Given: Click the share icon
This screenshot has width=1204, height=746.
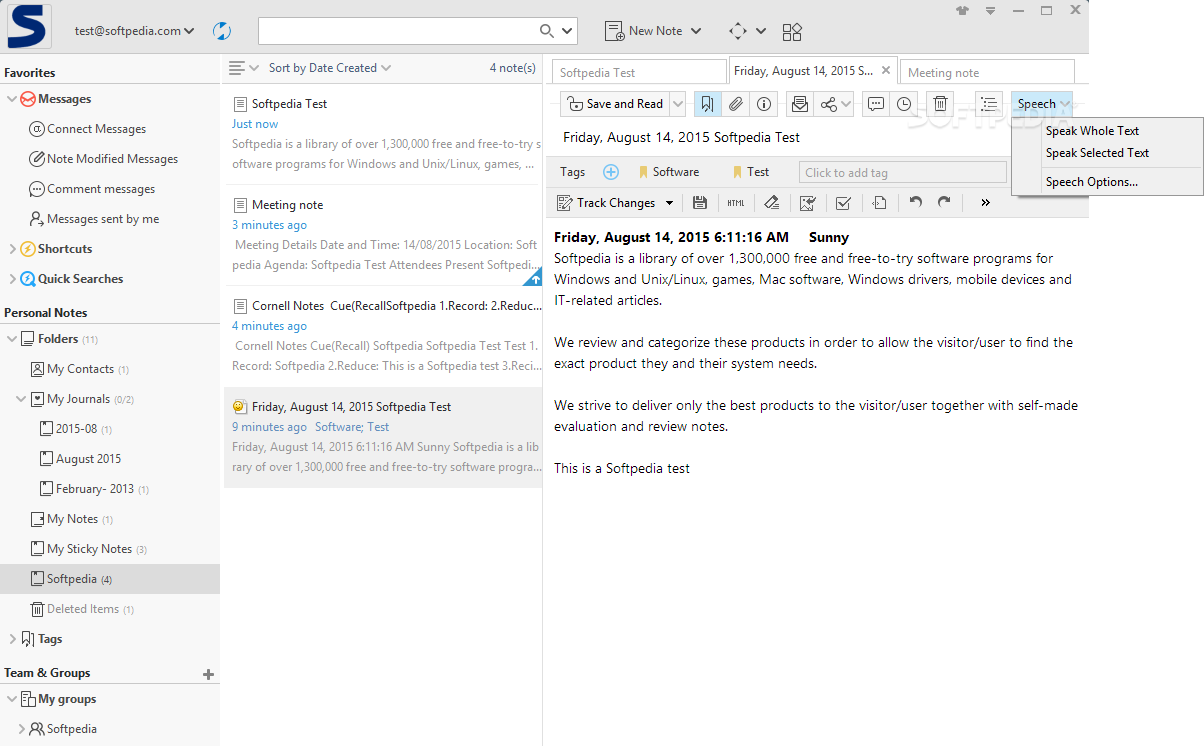Looking at the screenshot, I should 828,104.
